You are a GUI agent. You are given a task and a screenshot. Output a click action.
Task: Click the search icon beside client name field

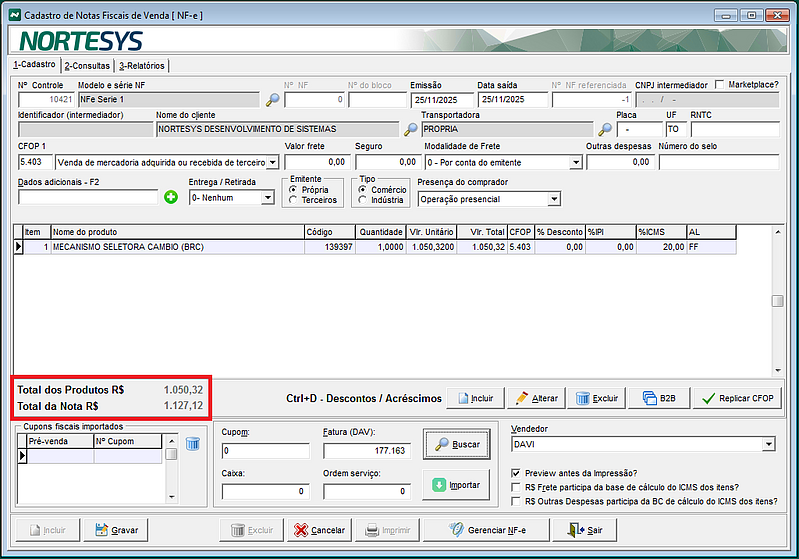pos(410,129)
